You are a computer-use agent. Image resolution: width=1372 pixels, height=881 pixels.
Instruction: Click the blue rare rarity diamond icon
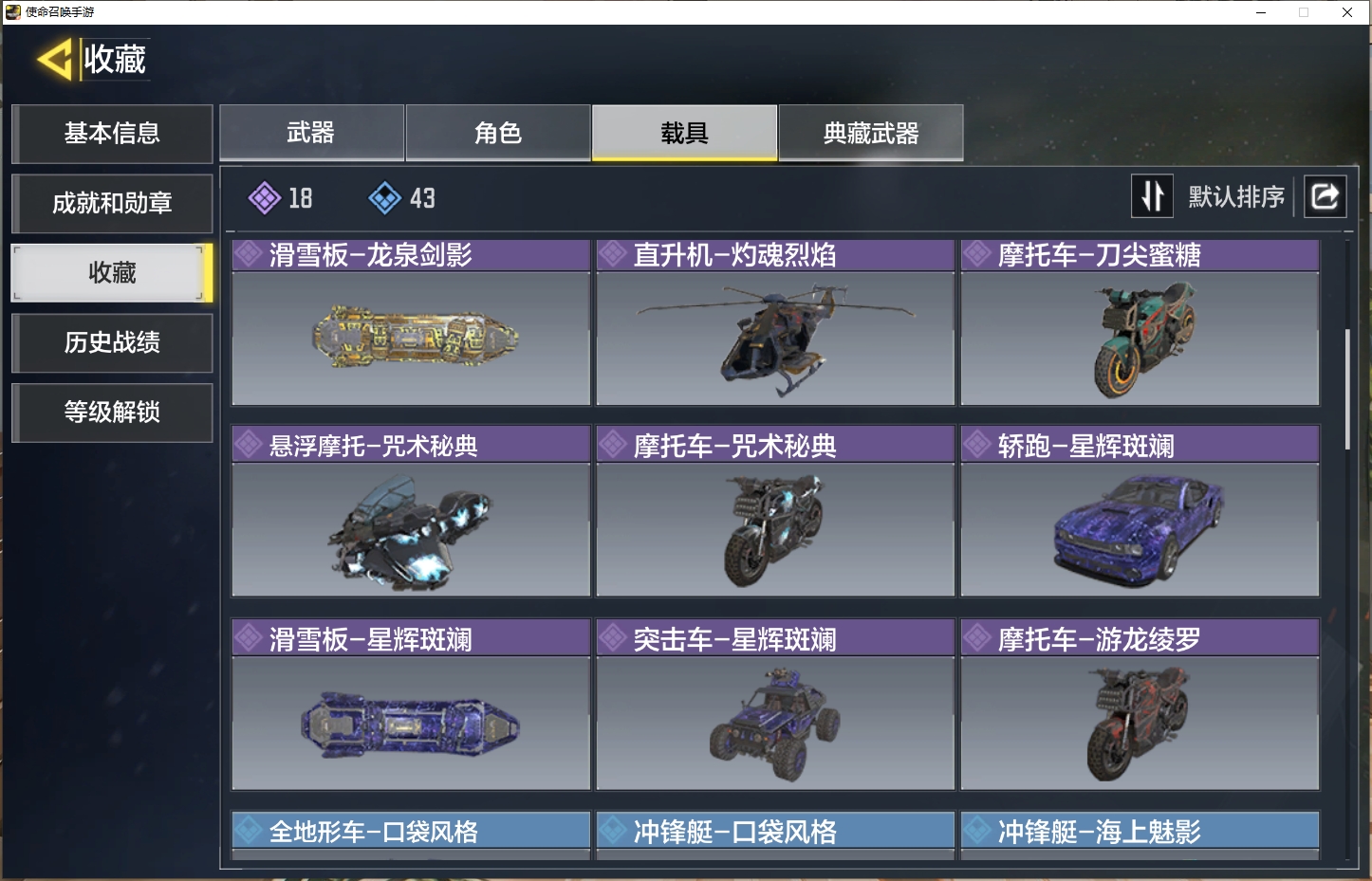pyautogui.click(x=384, y=197)
